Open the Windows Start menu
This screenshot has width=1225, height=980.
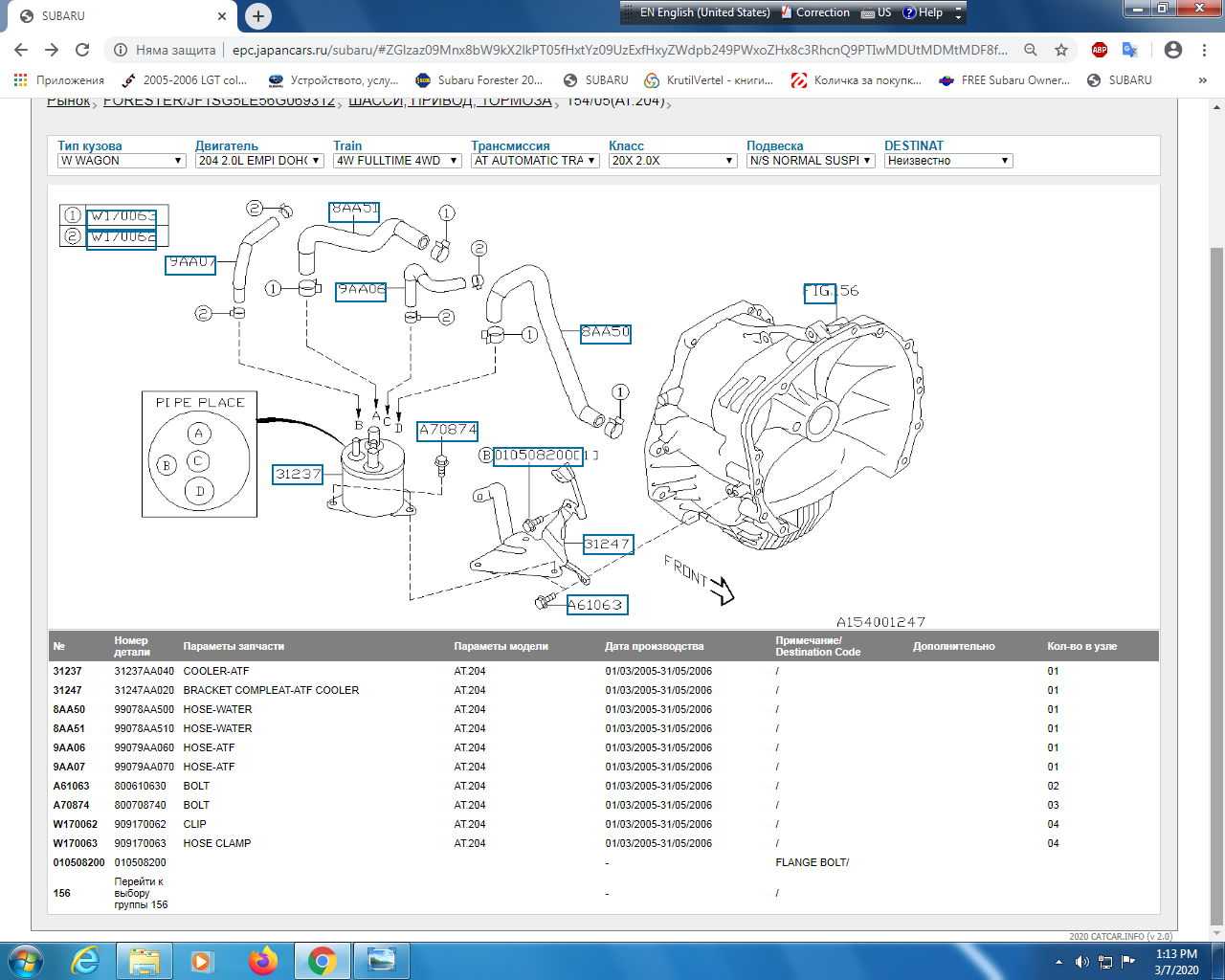26,960
